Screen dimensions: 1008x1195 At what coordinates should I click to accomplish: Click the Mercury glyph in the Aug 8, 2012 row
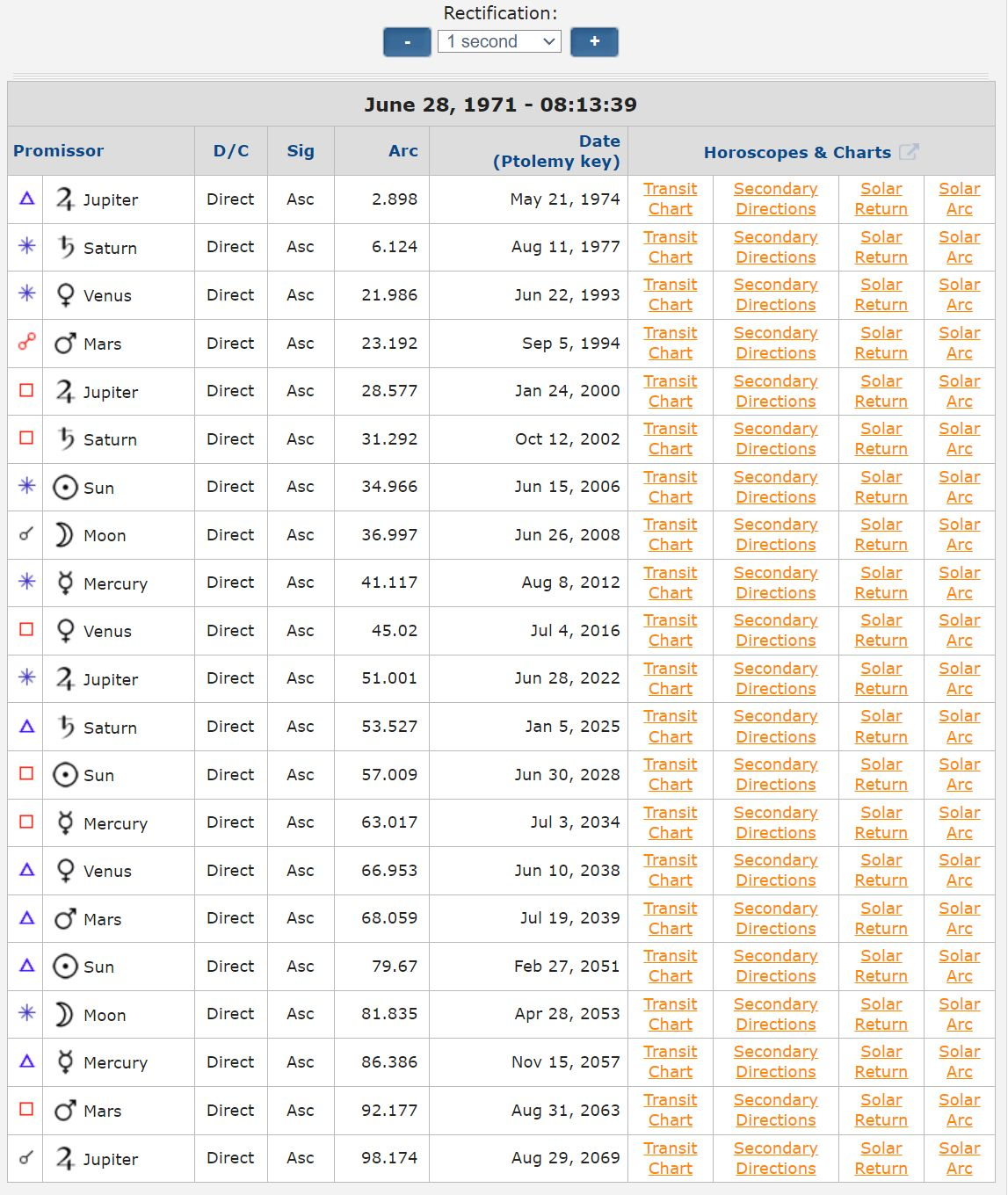pyautogui.click(x=65, y=583)
